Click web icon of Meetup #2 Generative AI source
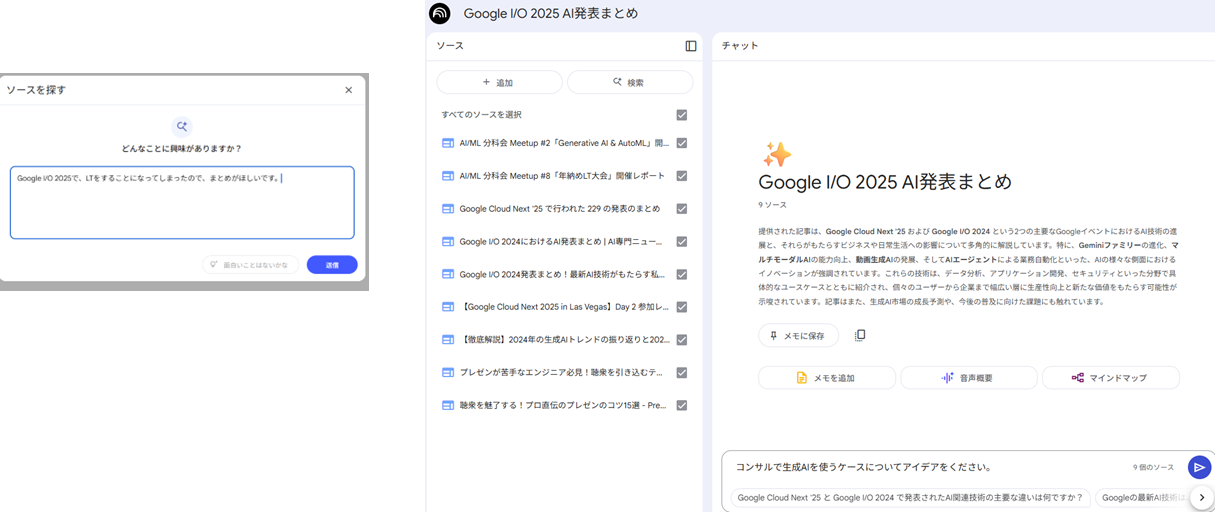Image resolution: width=1215 pixels, height=512 pixels. (448, 143)
